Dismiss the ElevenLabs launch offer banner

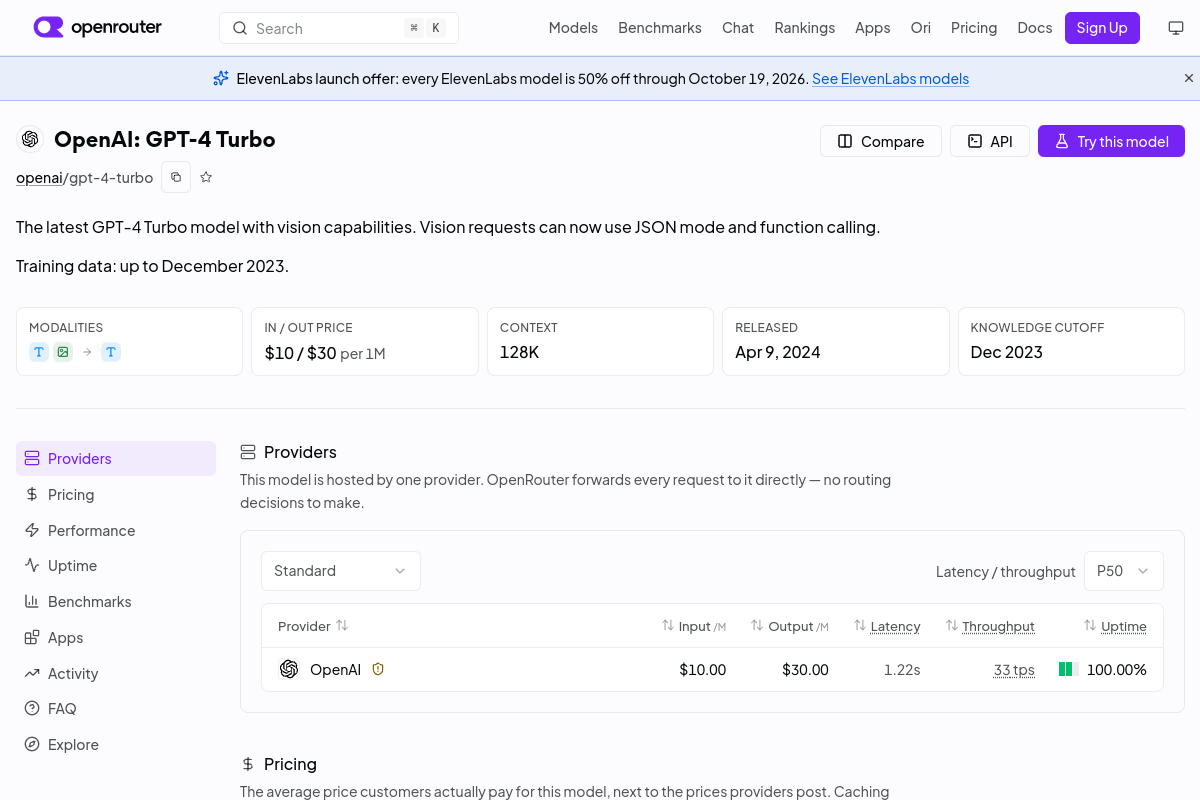1189,78
